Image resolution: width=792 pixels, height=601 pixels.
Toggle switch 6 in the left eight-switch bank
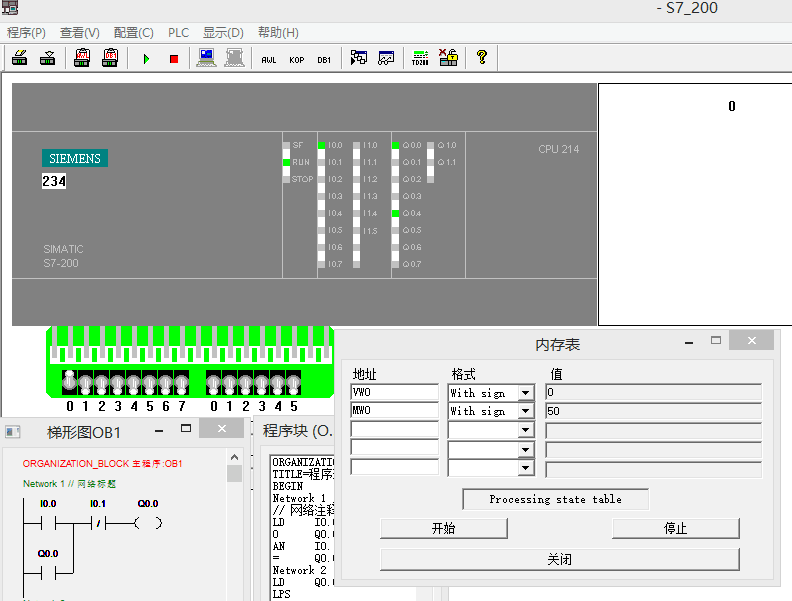[166, 384]
